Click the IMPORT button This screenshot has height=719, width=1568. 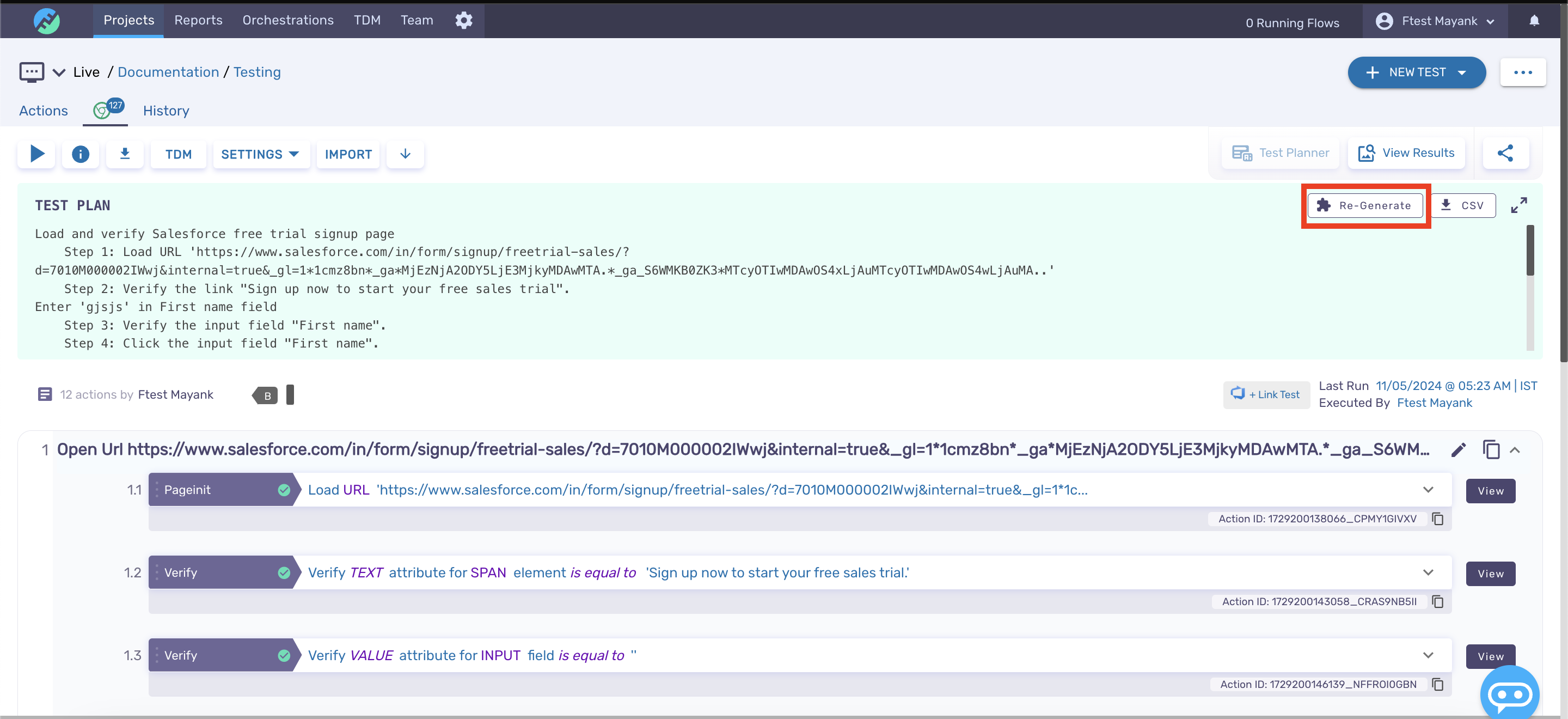tap(348, 154)
